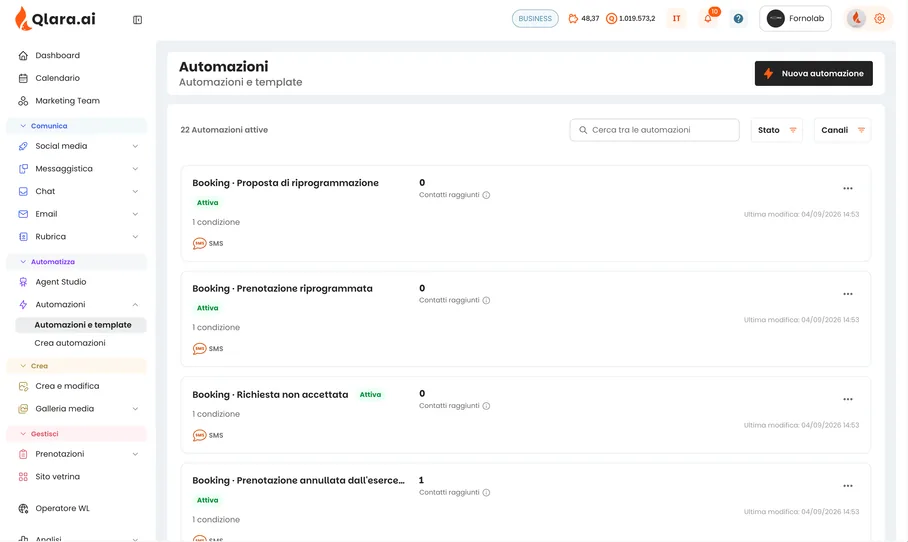The width and height of the screenshot is (908, 542).
Task: Switch language with IT button
Action: point(676,19)
